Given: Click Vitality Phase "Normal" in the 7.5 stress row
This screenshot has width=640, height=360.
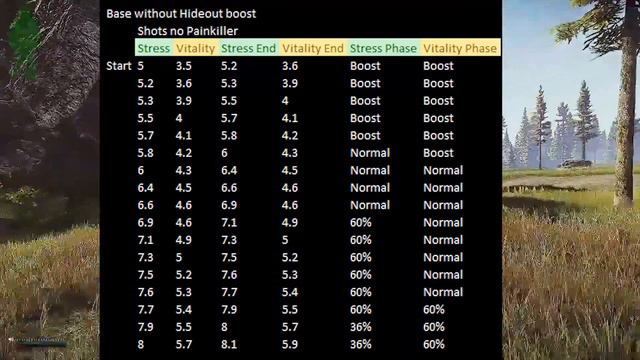Looking at the screenshot, I should [443, 275].
